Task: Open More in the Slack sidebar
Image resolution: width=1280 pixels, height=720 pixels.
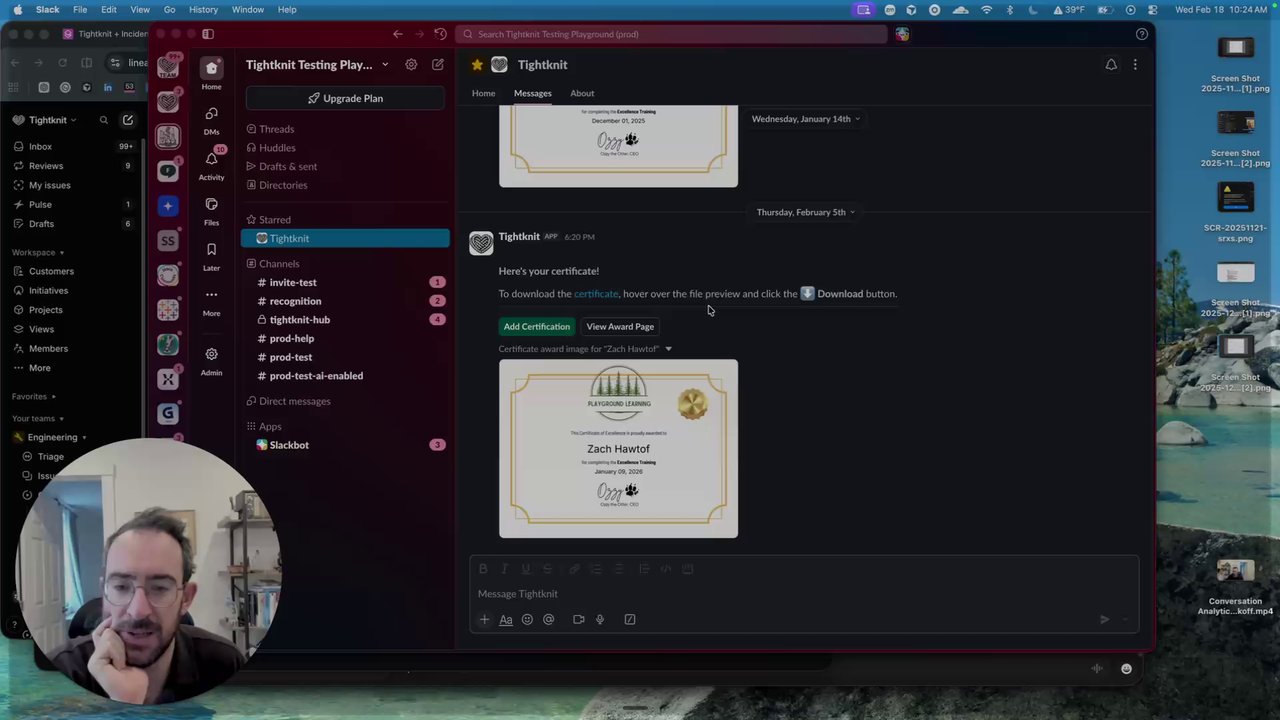Action: 211,301
